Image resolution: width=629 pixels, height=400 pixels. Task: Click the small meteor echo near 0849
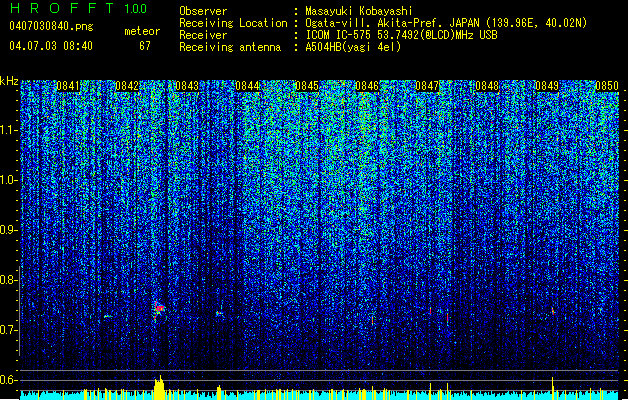click(552, 311)
